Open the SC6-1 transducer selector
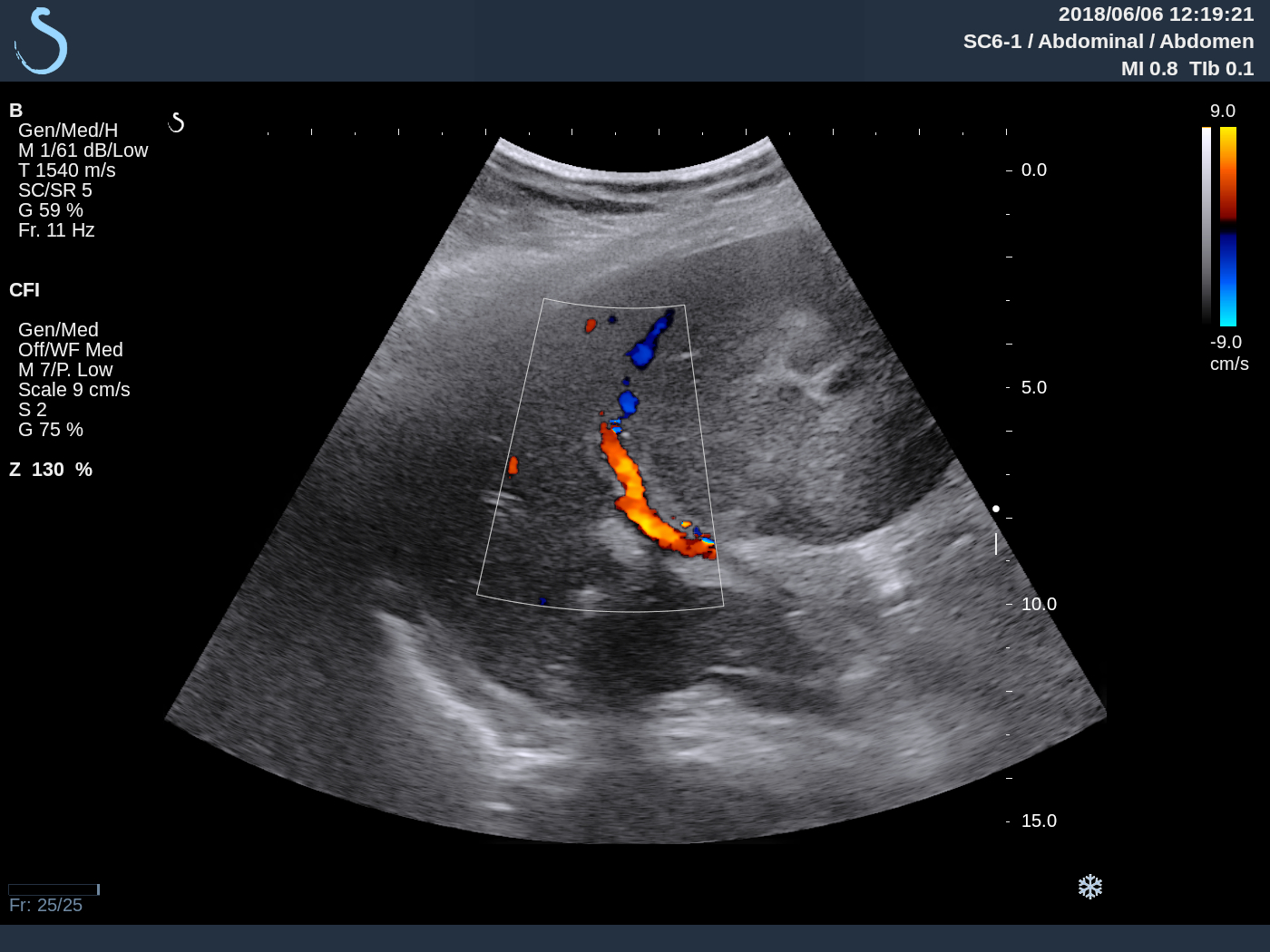This screenshot has width=1270, height=952. (992, 42)
